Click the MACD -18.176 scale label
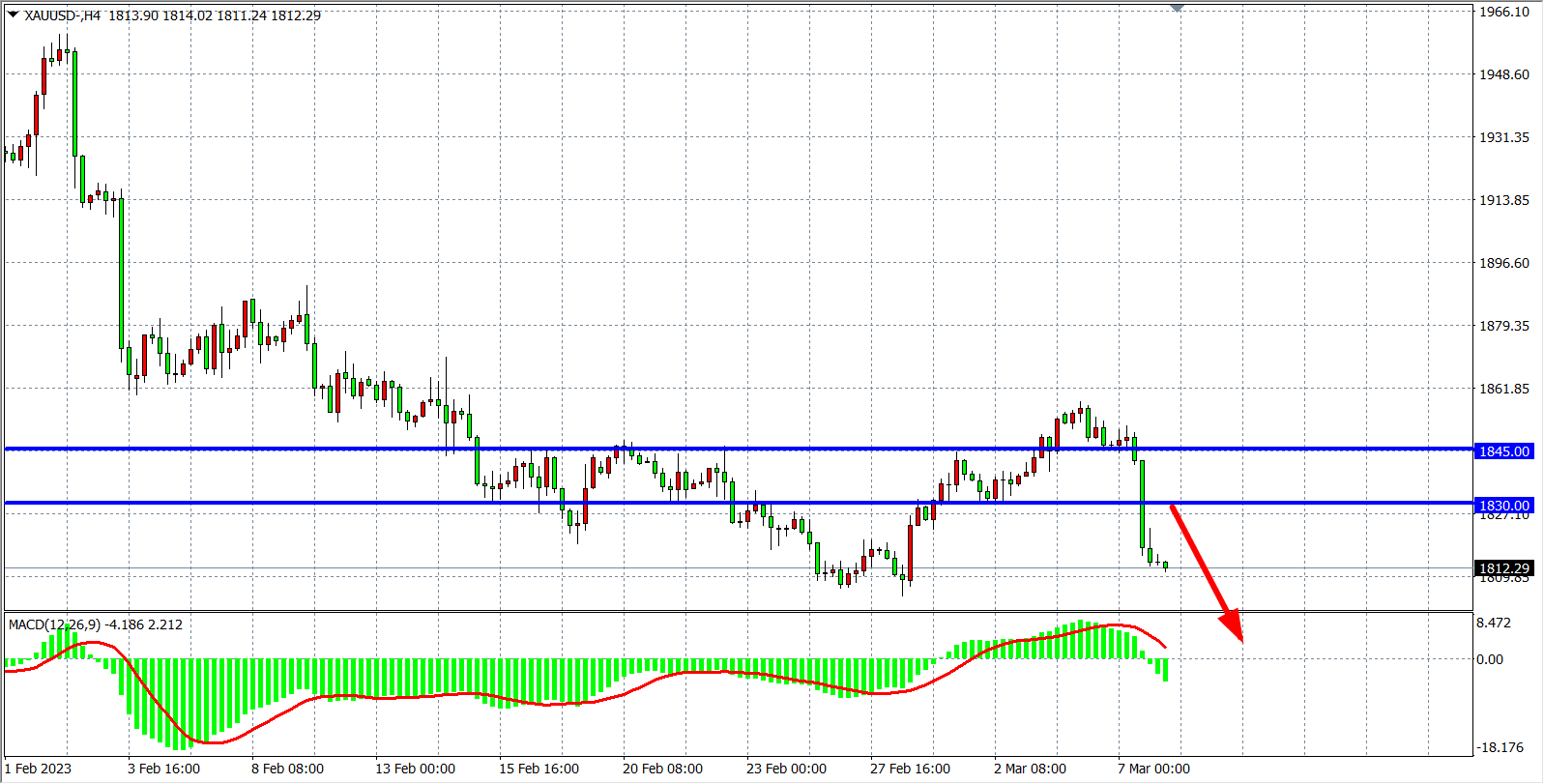 coord(1498,747)
